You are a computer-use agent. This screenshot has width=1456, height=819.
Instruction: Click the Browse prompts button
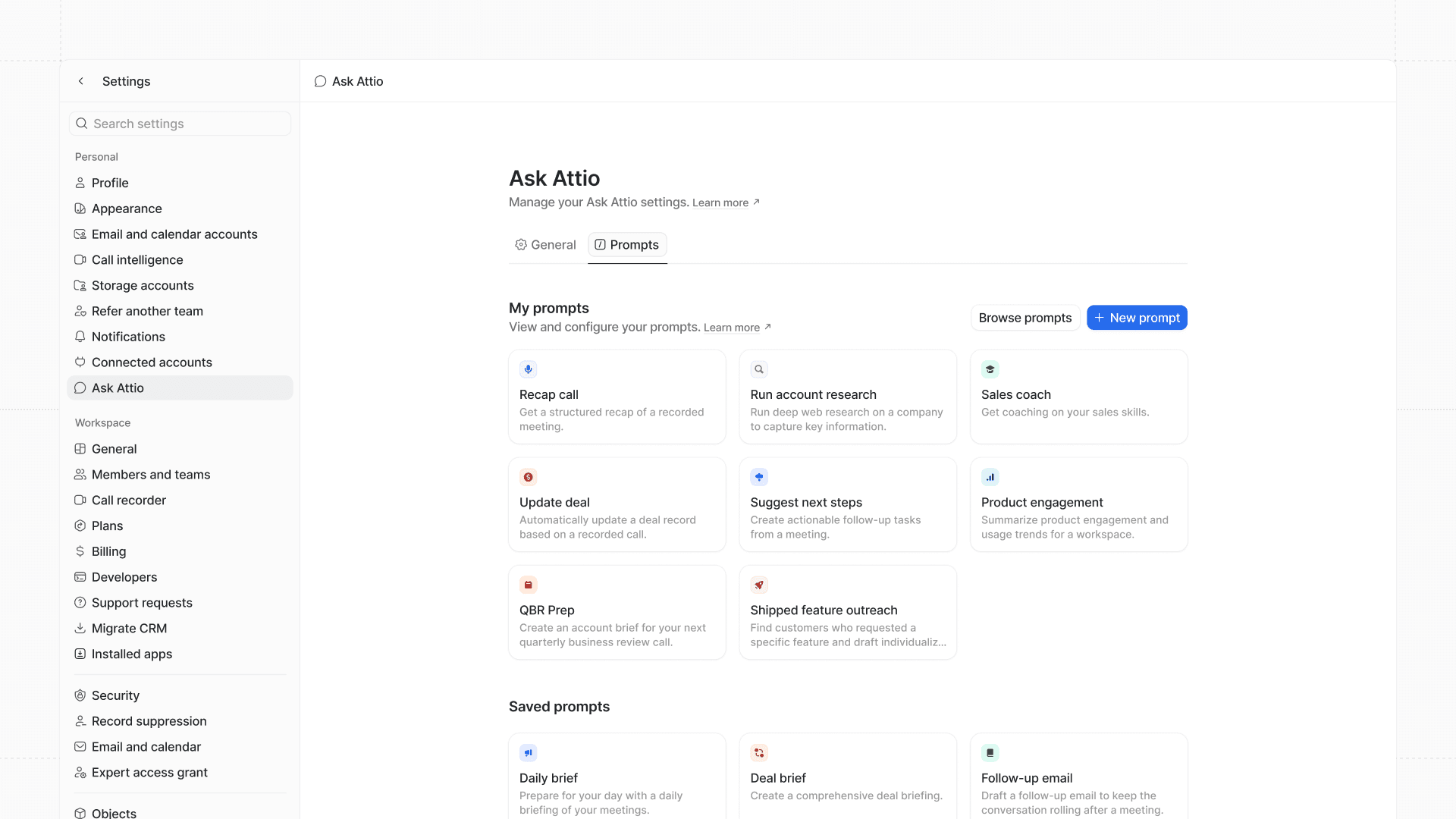(1025, 318)
